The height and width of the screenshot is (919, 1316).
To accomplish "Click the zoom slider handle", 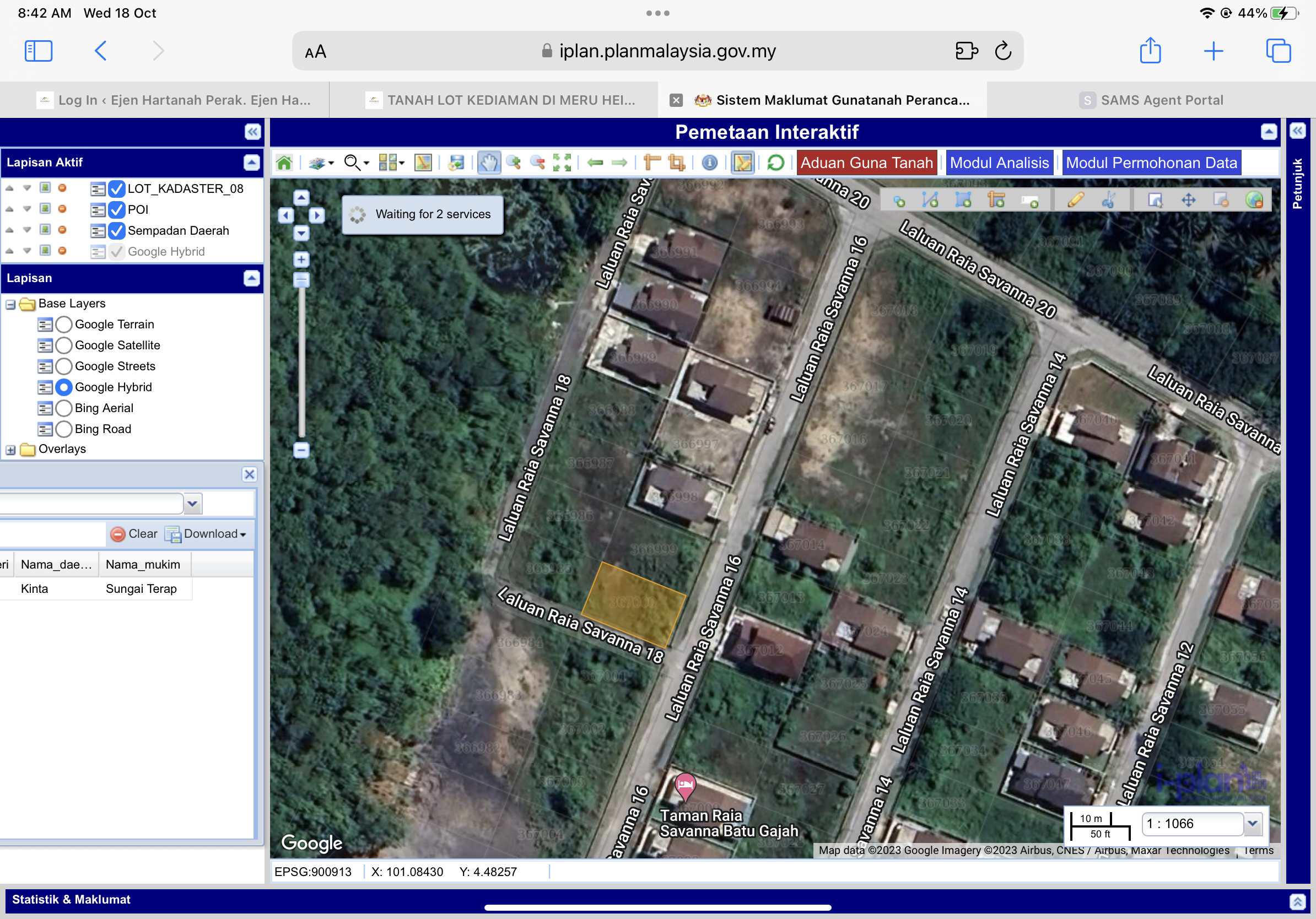I will click(301, 279).
